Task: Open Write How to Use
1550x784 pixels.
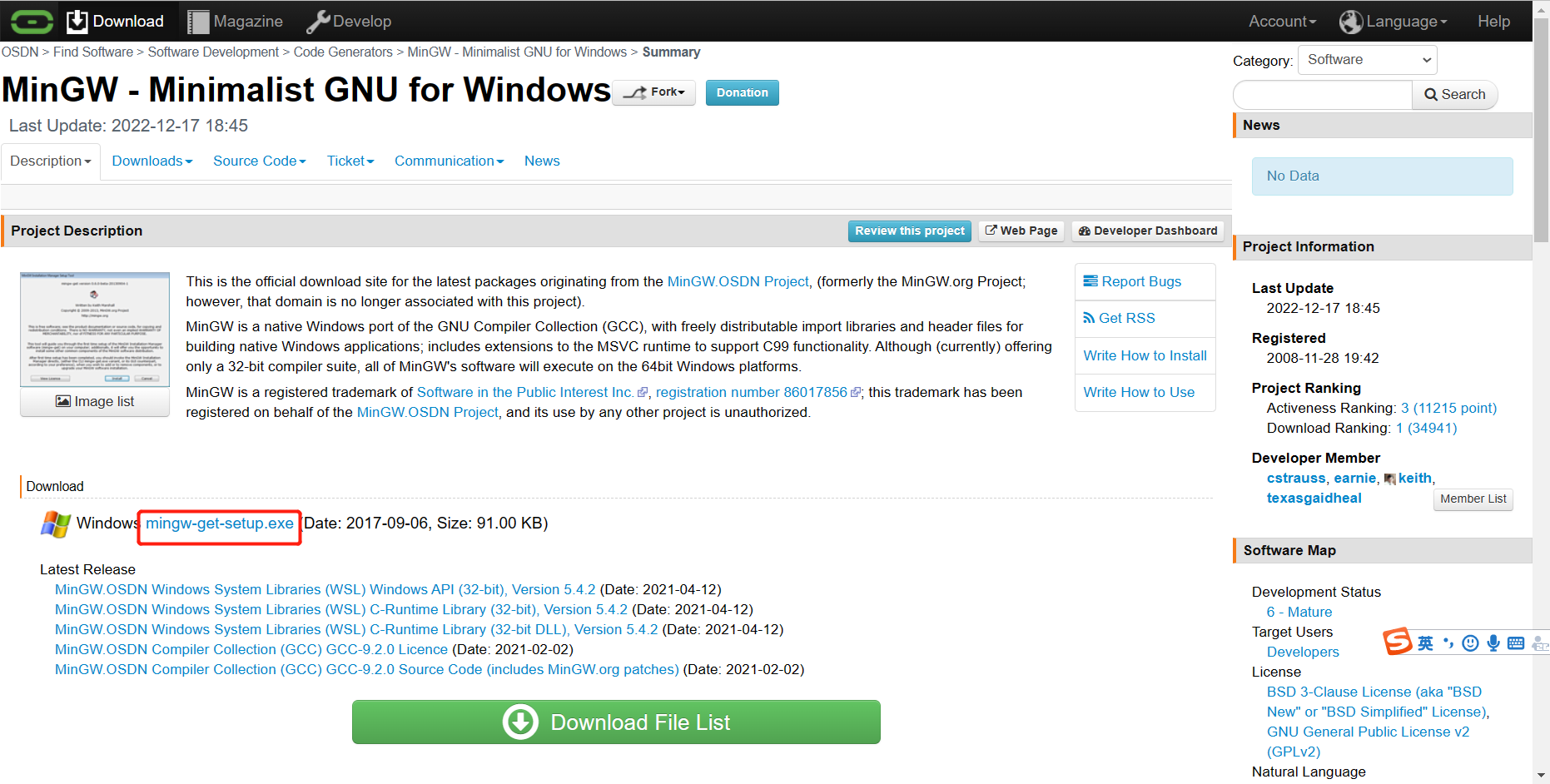Action: pyautogui.click(x=1139, y=392)
